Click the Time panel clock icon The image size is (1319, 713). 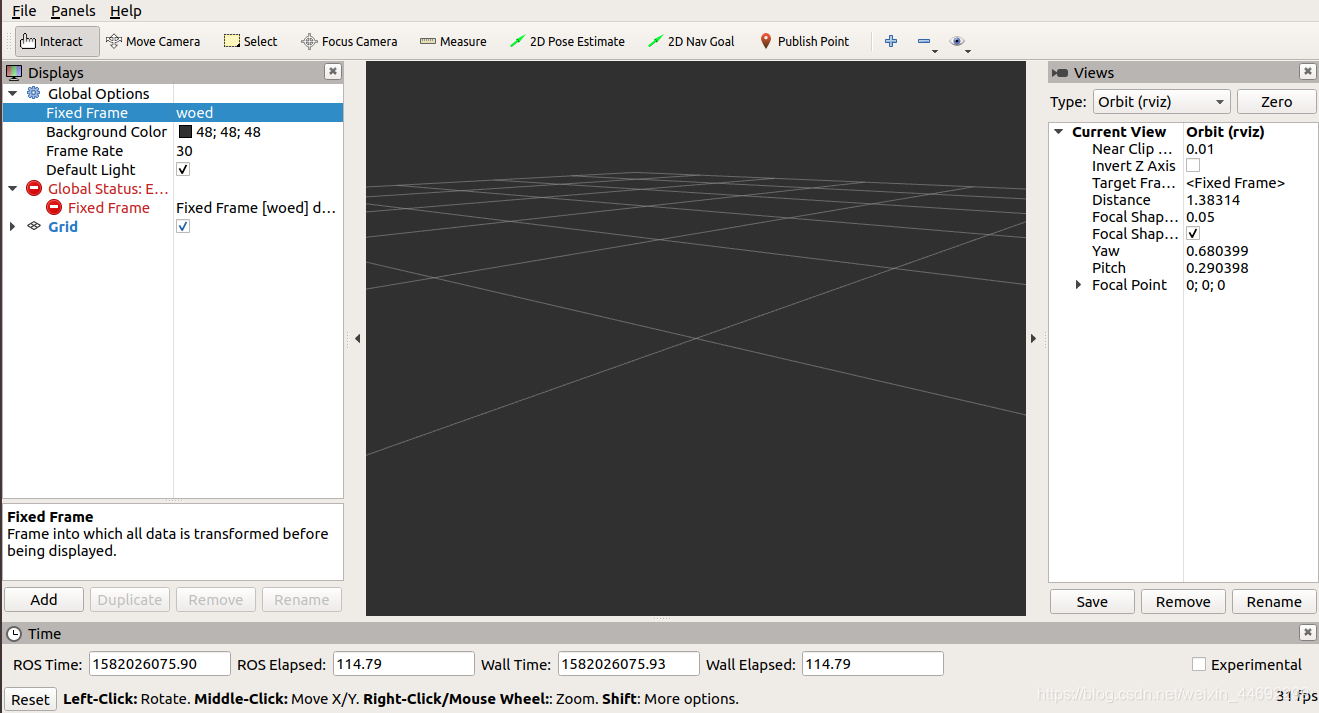coord(14,633)
